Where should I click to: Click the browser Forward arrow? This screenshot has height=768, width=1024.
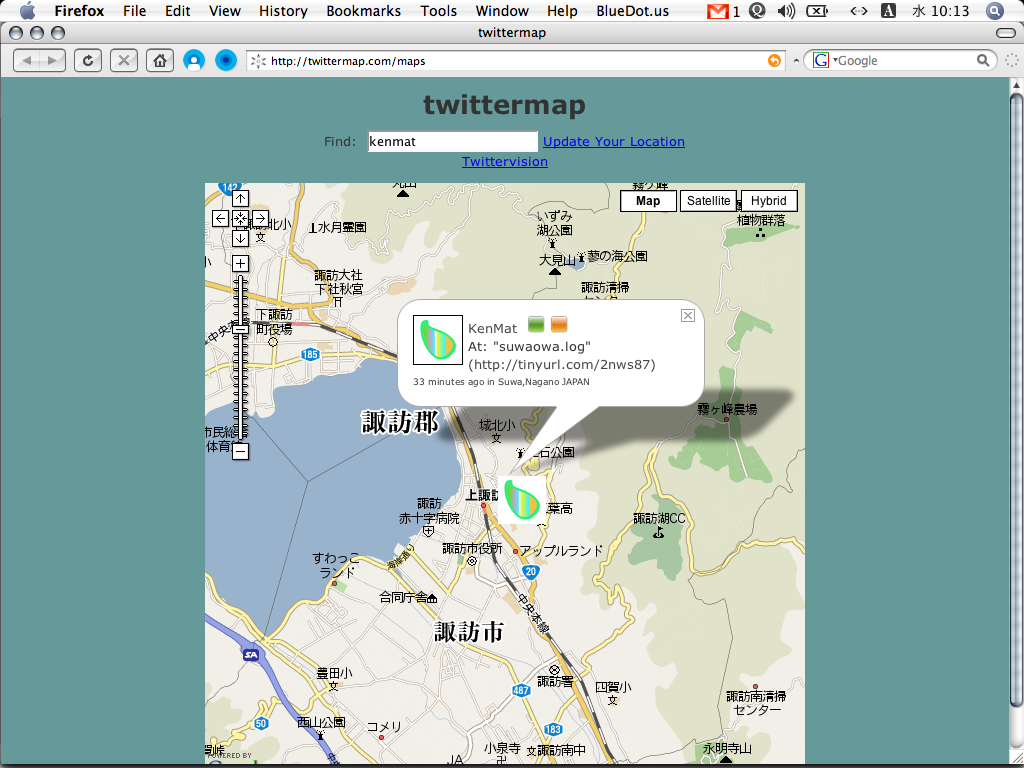[53, 61]
